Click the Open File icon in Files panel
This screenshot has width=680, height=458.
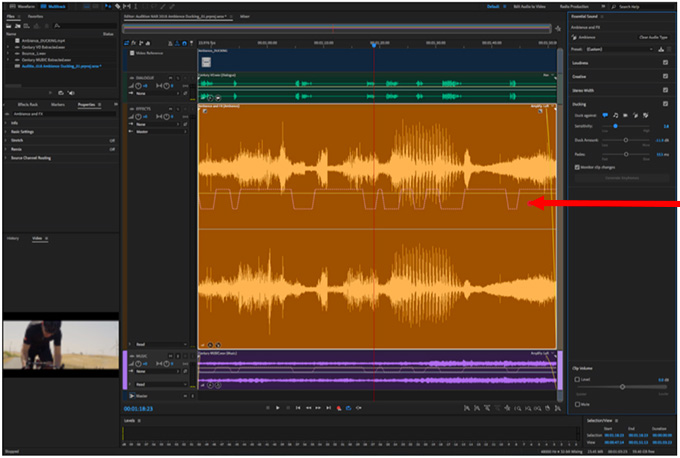(x=10, y=26)
